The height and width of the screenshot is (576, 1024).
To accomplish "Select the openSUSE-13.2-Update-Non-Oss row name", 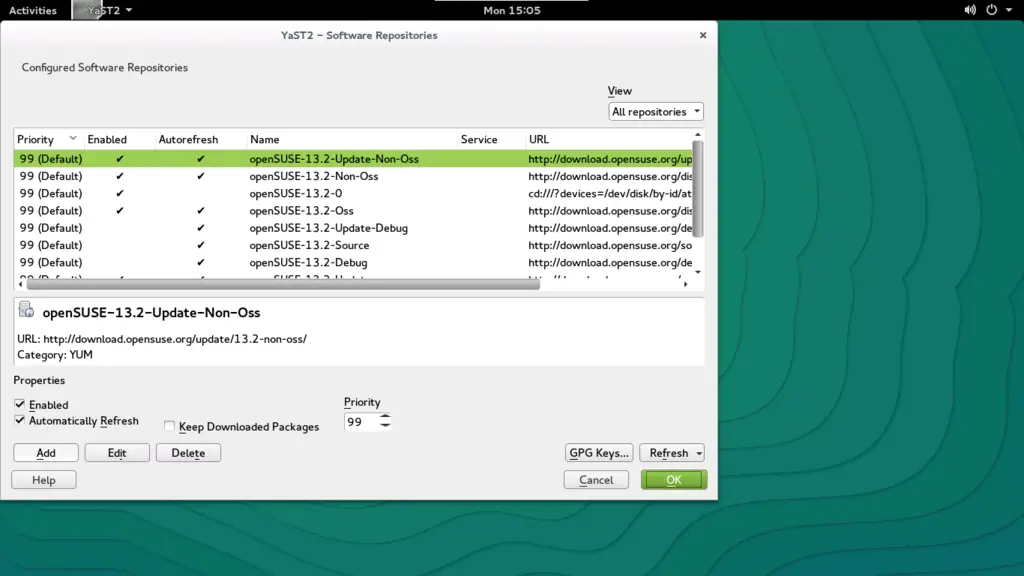I will point(334,159).
